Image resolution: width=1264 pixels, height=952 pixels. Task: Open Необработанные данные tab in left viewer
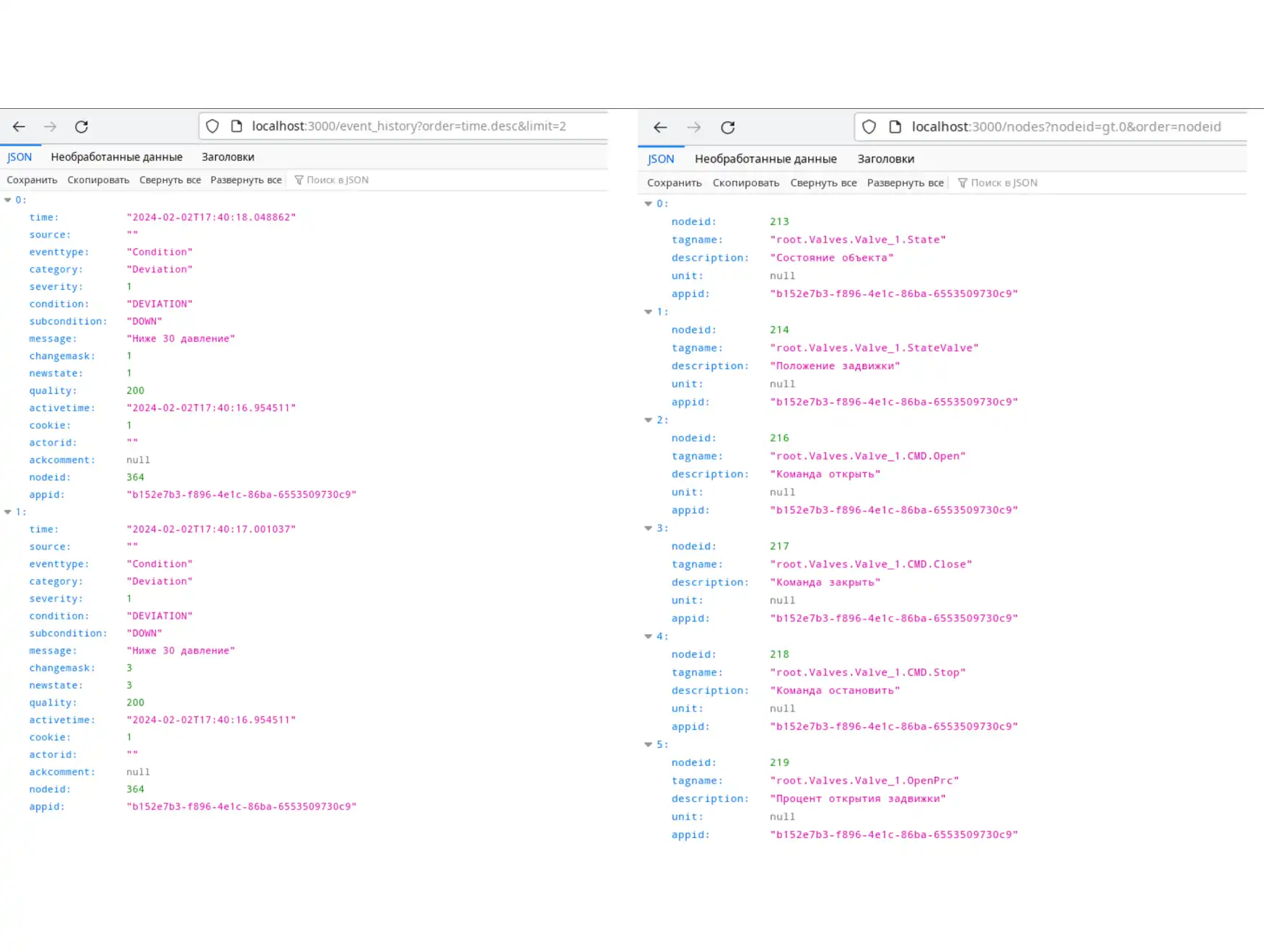116,157
